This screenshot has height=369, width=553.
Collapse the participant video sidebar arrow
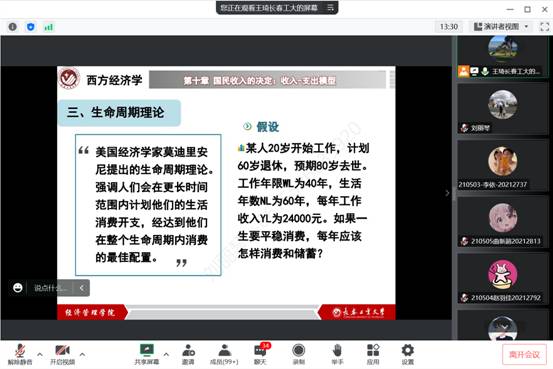coord(447,193)
